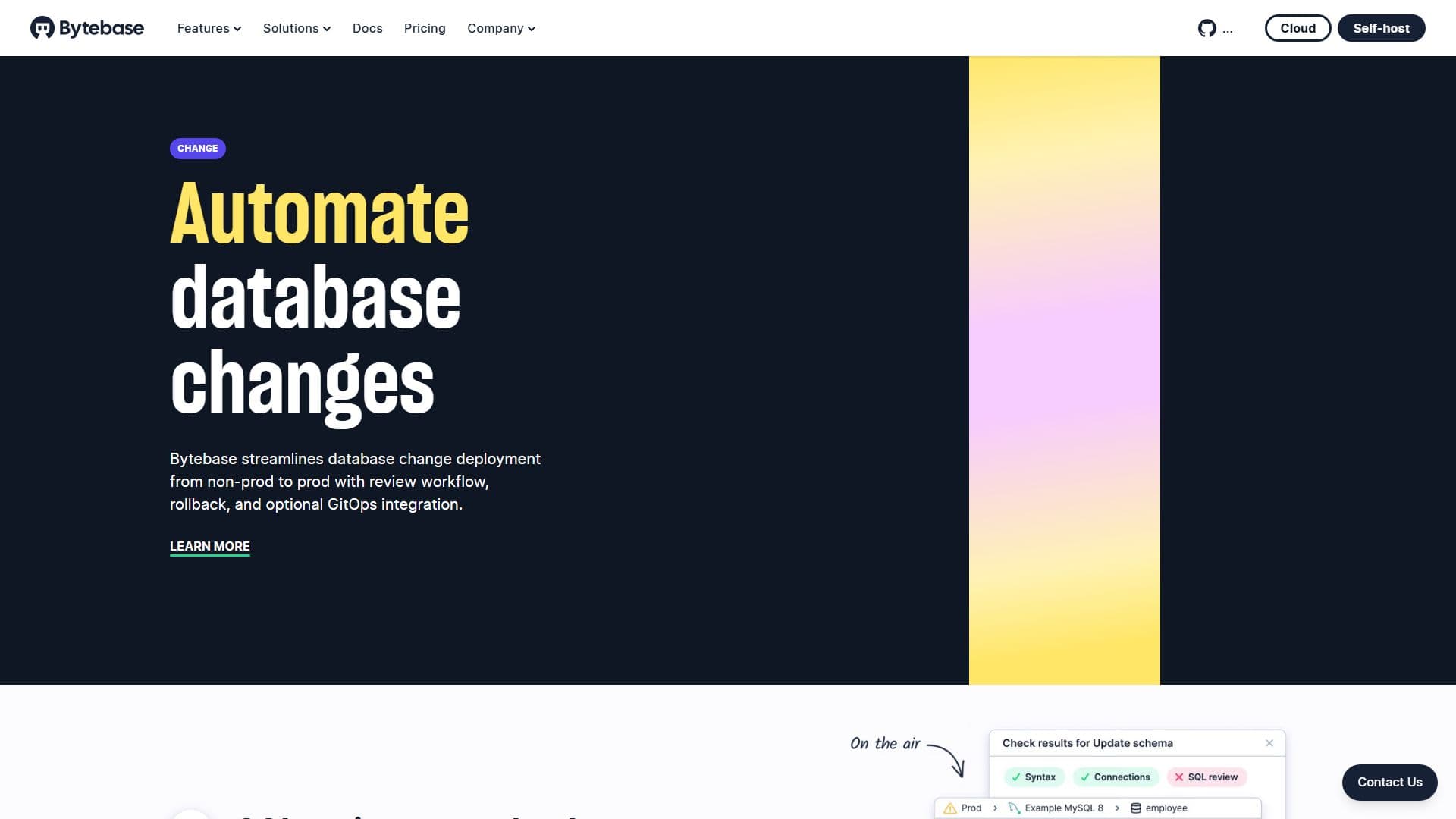The image size is (1456, 819).
Task: Click the MySQL instance icon
Action: pyautogui.click(x=1014, y=808)
